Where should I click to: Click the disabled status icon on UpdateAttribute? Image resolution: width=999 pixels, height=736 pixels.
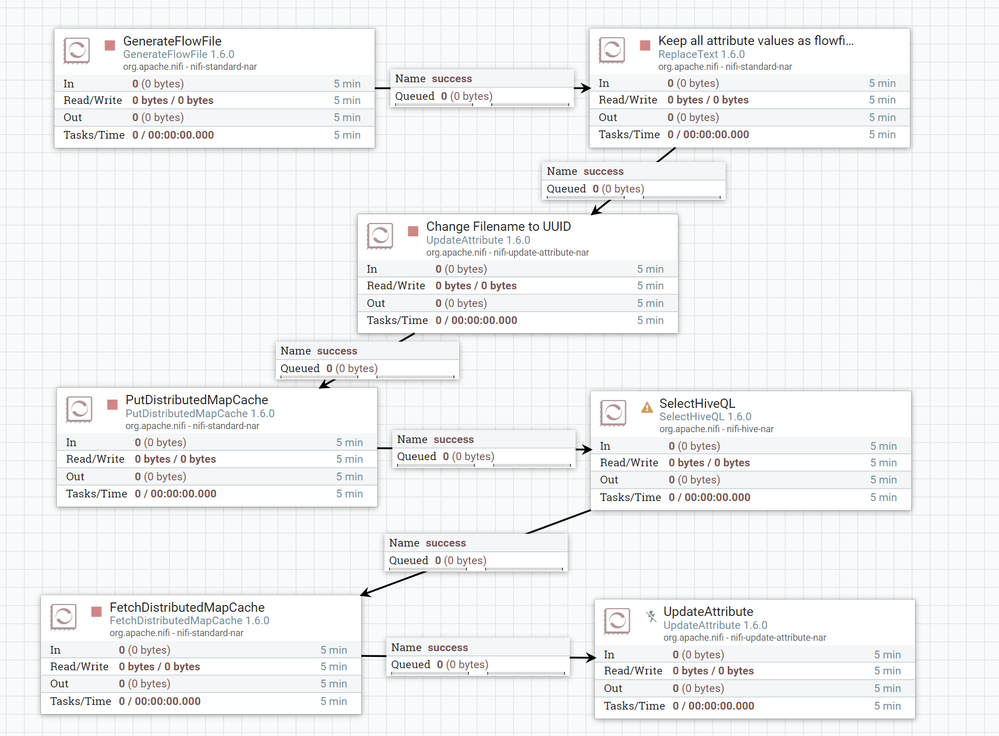pos(650,616)
